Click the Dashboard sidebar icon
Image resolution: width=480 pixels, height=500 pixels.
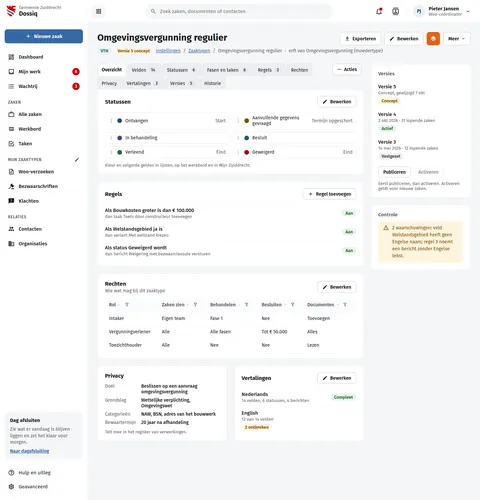click(x=11, y=57)
